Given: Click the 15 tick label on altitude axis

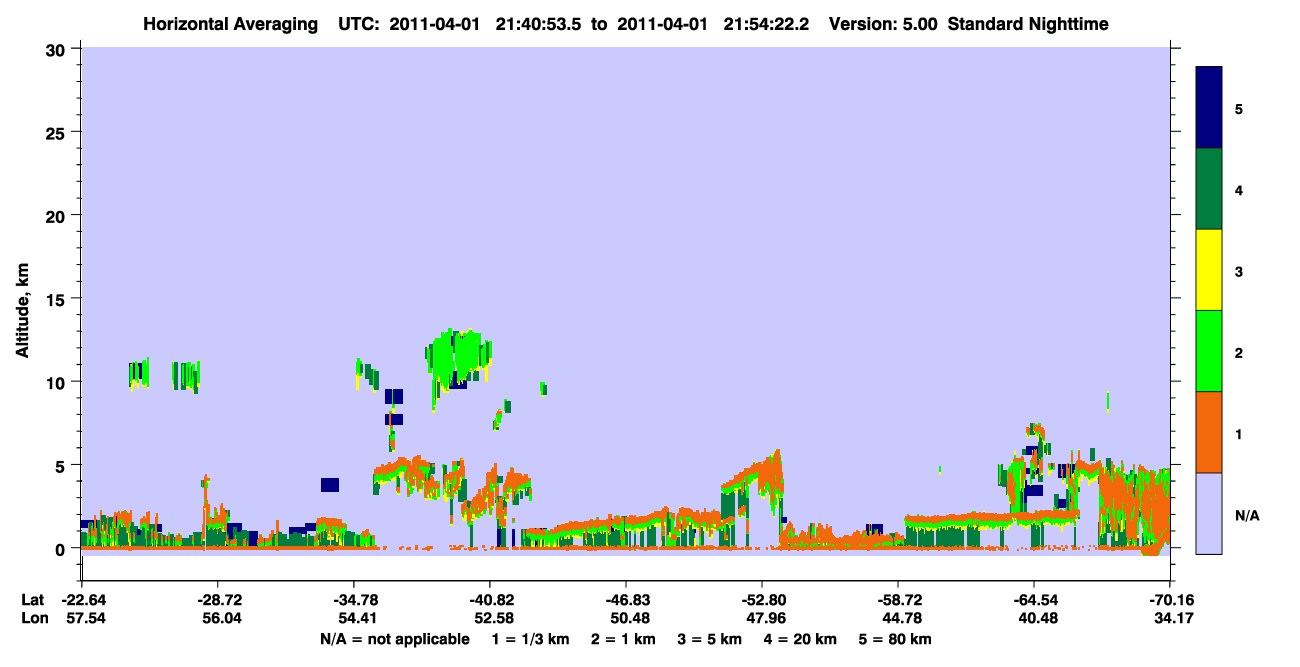Looking at the screenshot, I should (58, 299).
